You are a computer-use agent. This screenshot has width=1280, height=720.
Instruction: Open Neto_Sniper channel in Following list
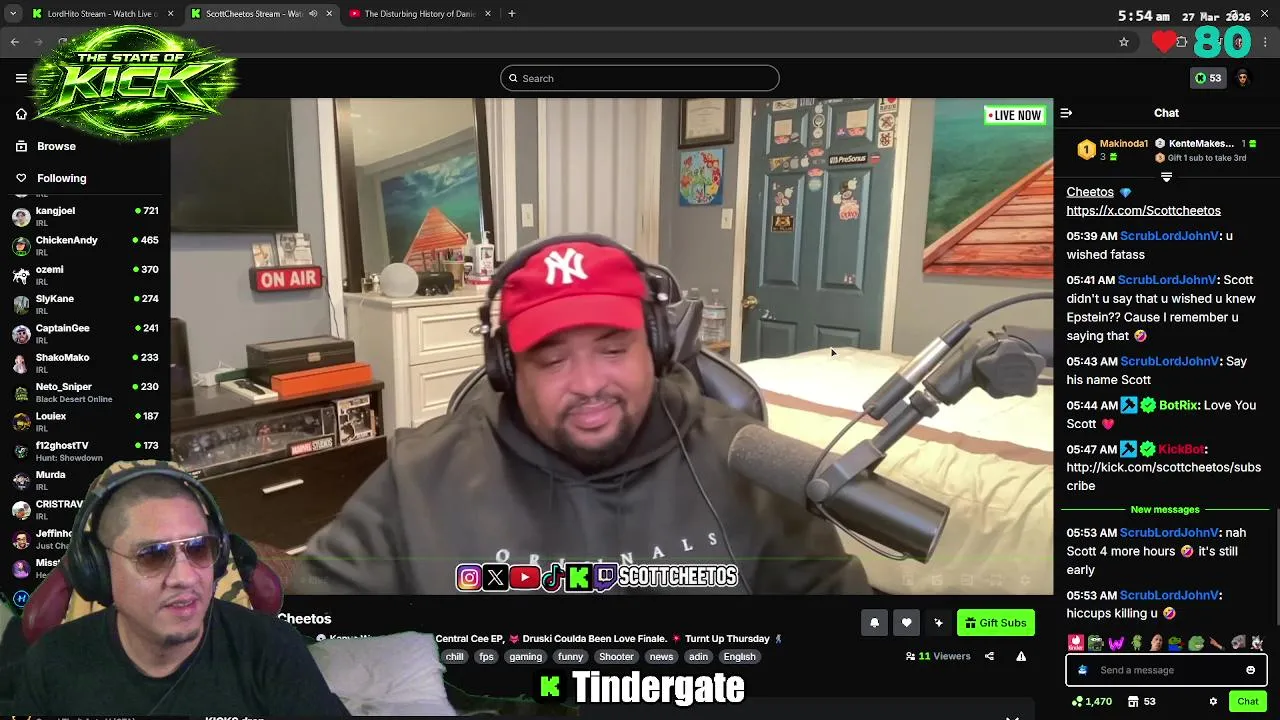85,391
